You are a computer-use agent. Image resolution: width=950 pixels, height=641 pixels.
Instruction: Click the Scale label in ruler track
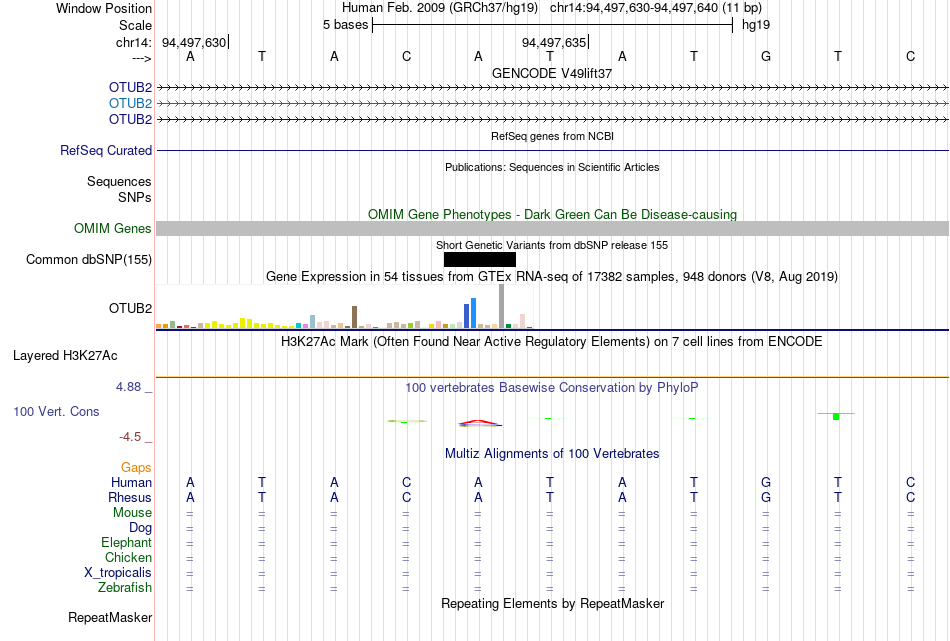[135, 25]
